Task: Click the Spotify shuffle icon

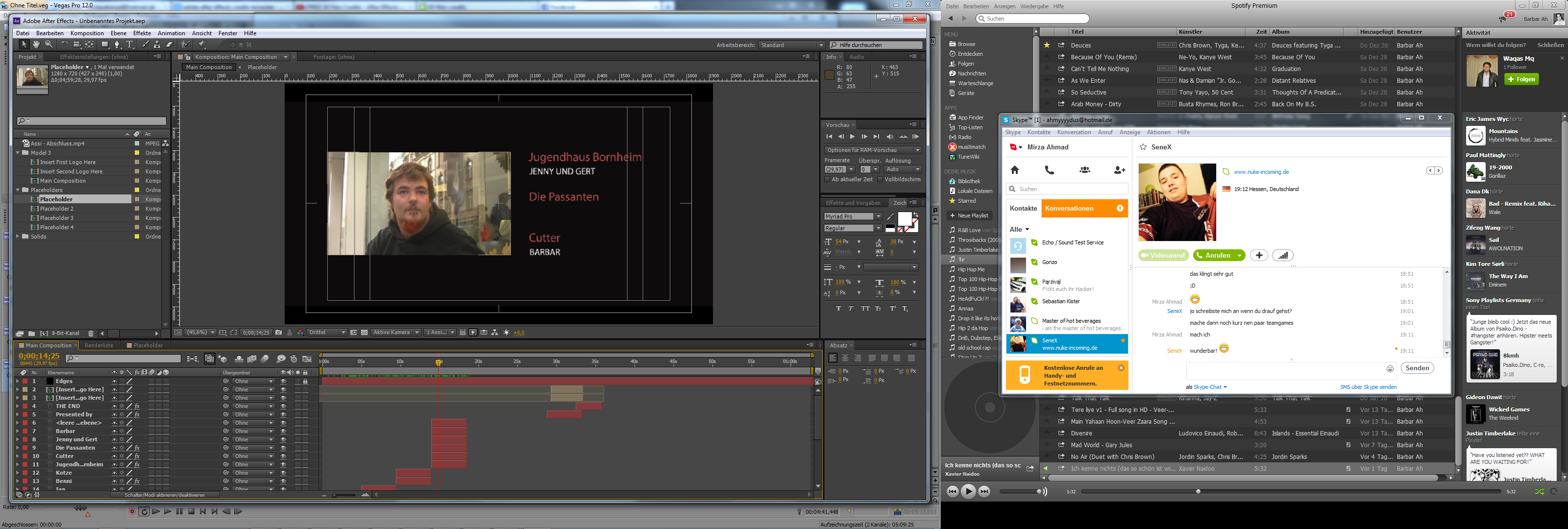Action: click(1540, 491)
